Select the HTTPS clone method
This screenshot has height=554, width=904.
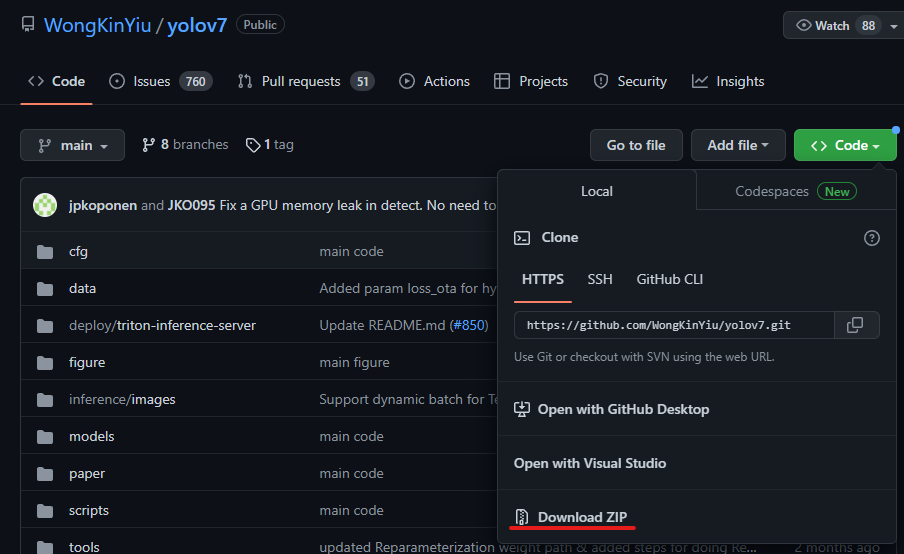[x=543, y=280]
